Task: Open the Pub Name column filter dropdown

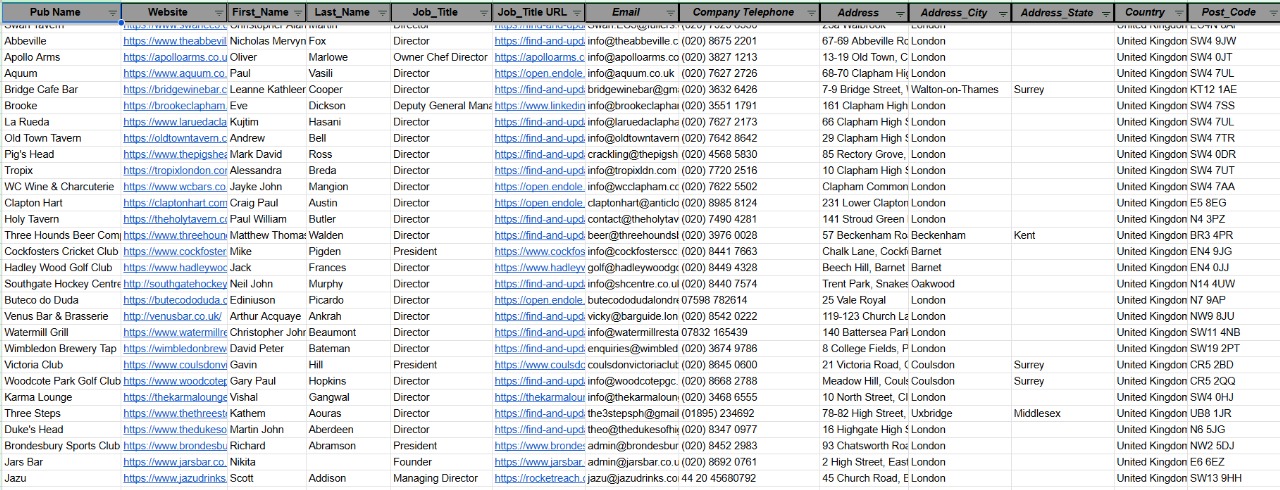Action: [112, 13]
